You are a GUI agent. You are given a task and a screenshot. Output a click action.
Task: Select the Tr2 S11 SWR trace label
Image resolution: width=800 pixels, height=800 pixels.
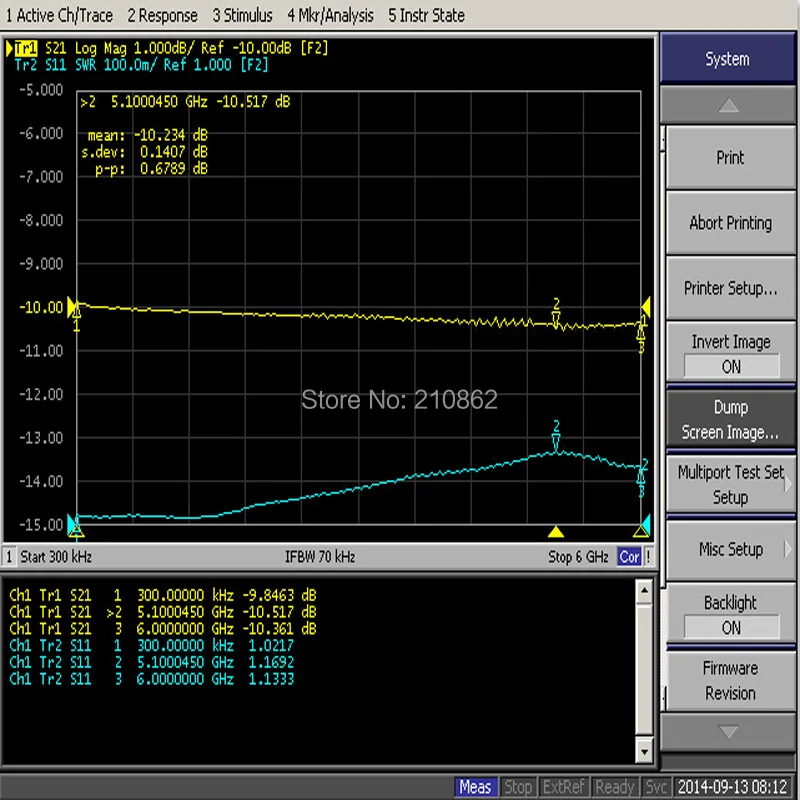[x=141, y=65]
